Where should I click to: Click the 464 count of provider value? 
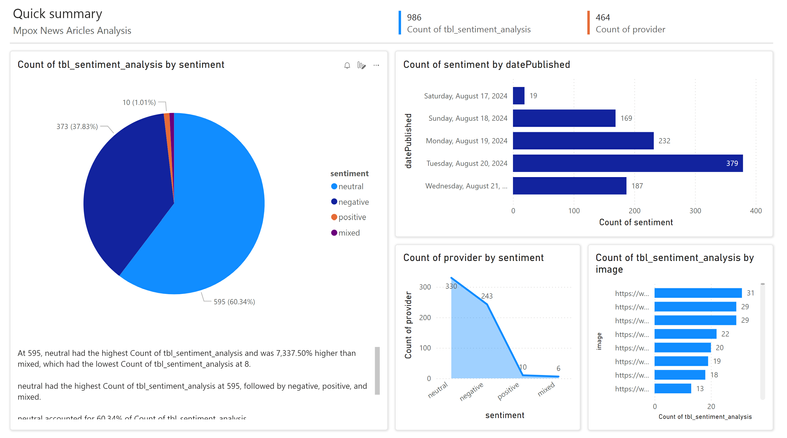(603, 18)
